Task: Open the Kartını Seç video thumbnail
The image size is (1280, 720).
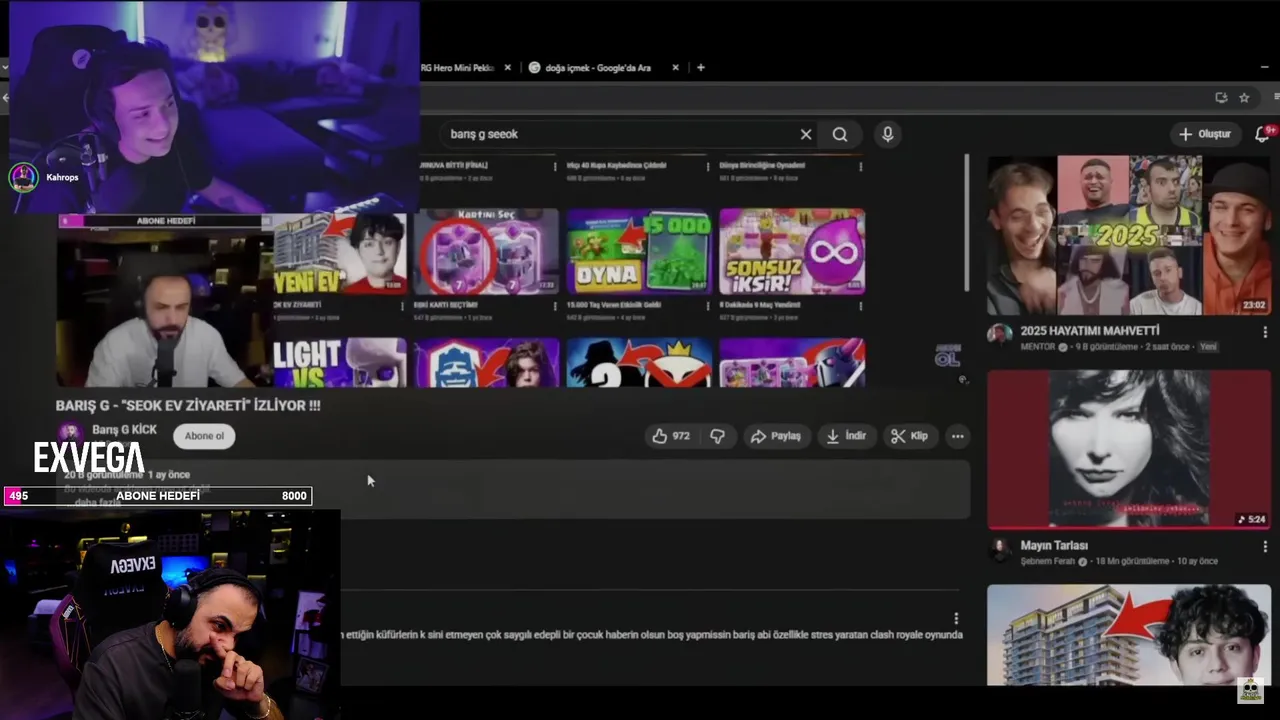Action: point(486,251)
